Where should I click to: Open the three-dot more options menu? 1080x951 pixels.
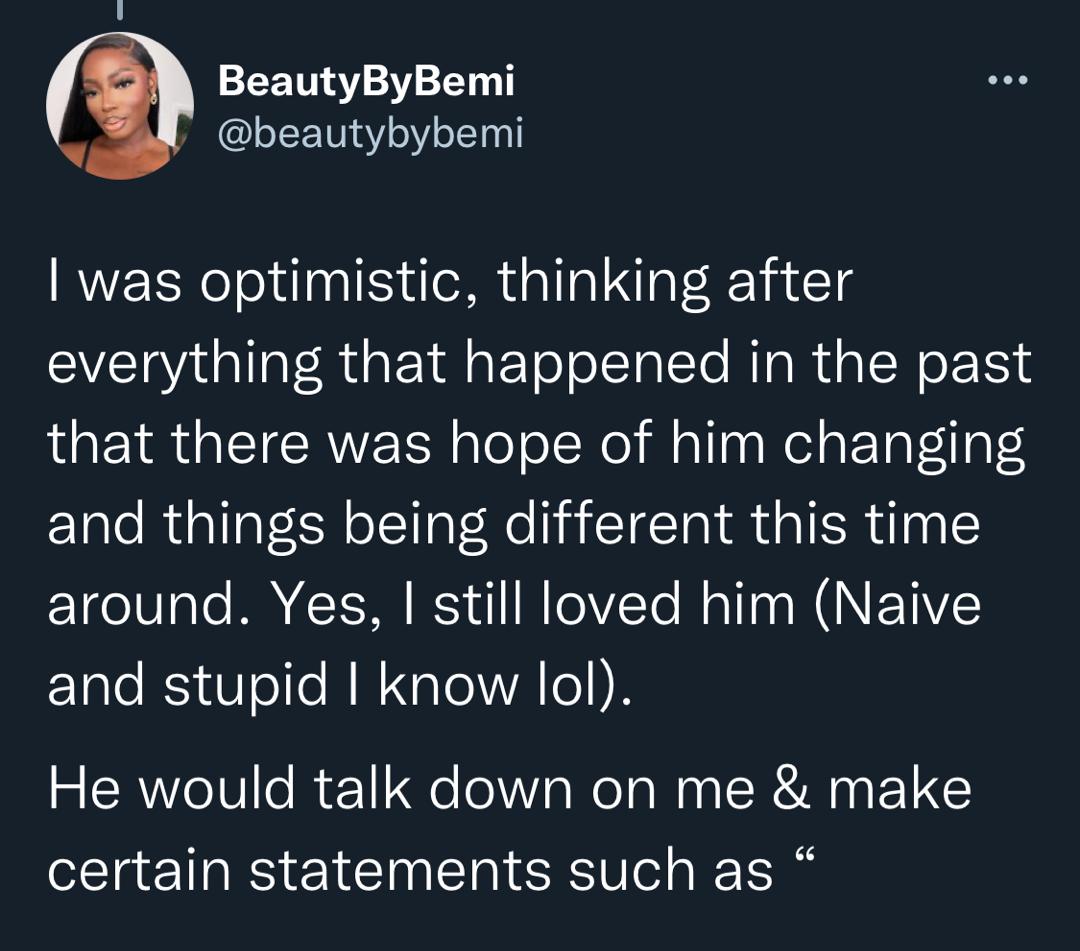[1008, 81]
